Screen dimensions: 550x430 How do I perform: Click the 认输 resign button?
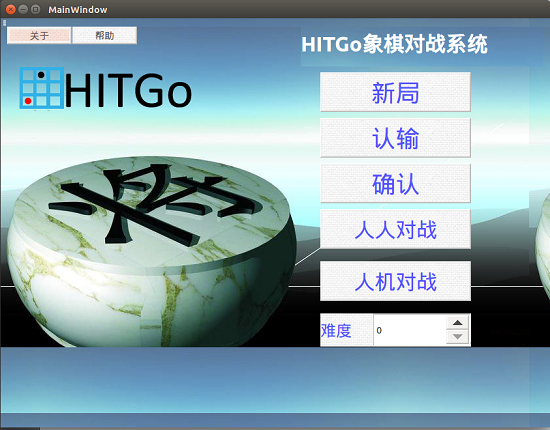395,138
